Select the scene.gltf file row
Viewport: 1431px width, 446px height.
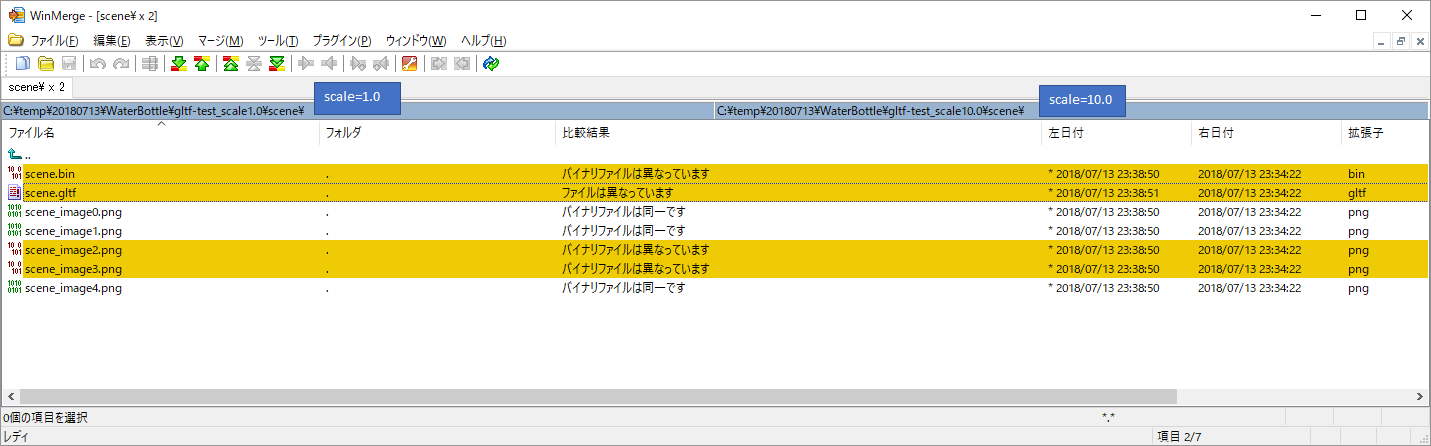pyautogui.click(x=715, y=192)
